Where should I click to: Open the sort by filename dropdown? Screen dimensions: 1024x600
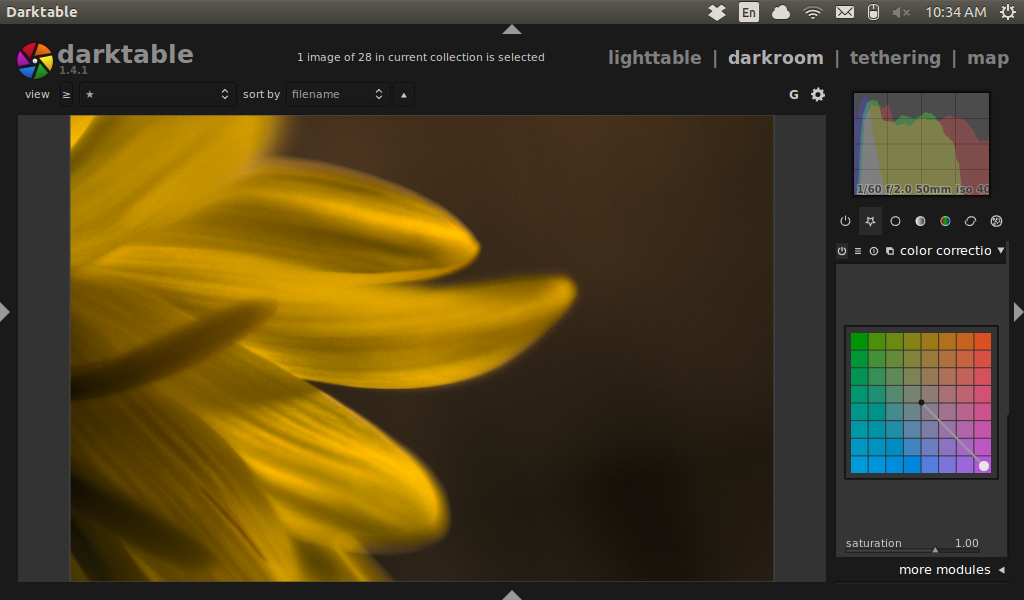pos(338,95)
